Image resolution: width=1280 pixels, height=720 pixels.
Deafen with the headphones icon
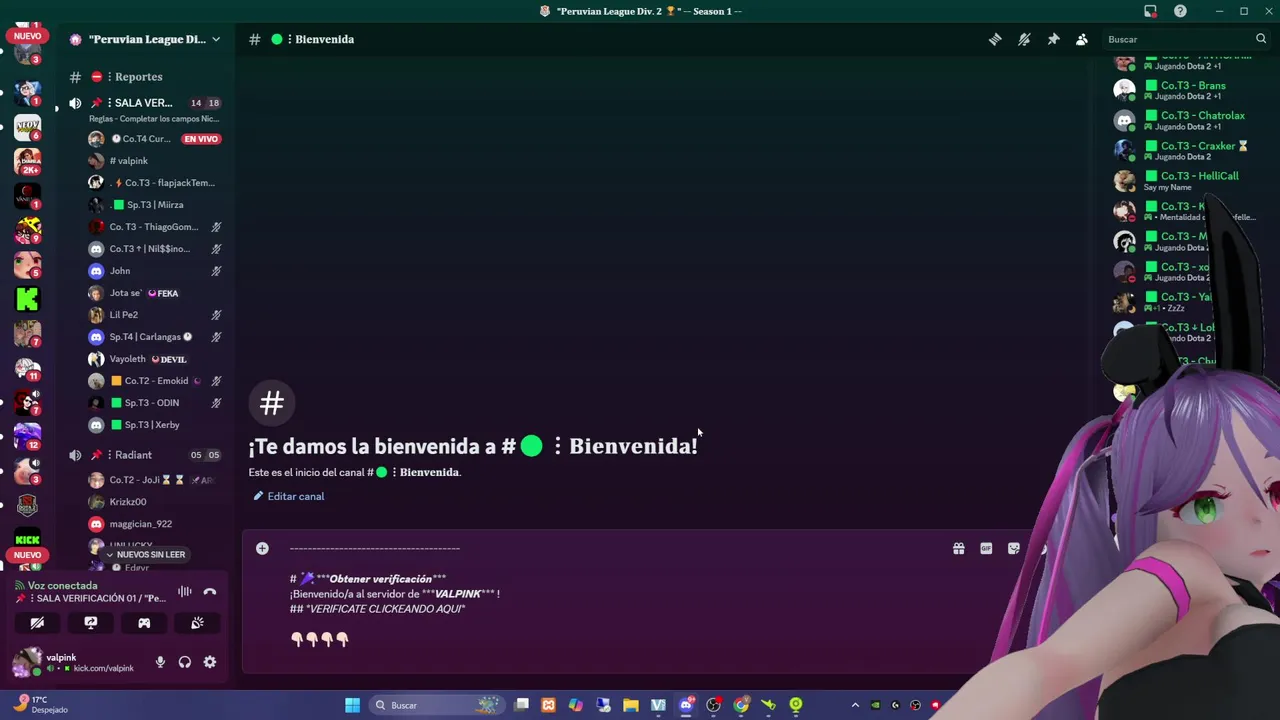tap(185, 662)
